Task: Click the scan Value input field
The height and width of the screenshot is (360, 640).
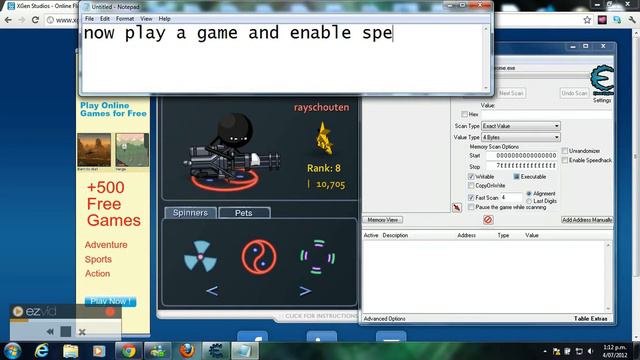Action: [x=547, y=115]
